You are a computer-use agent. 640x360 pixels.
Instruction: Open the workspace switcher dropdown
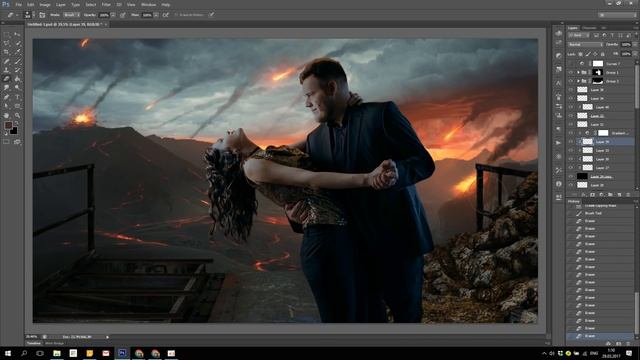tap(617, 15)
